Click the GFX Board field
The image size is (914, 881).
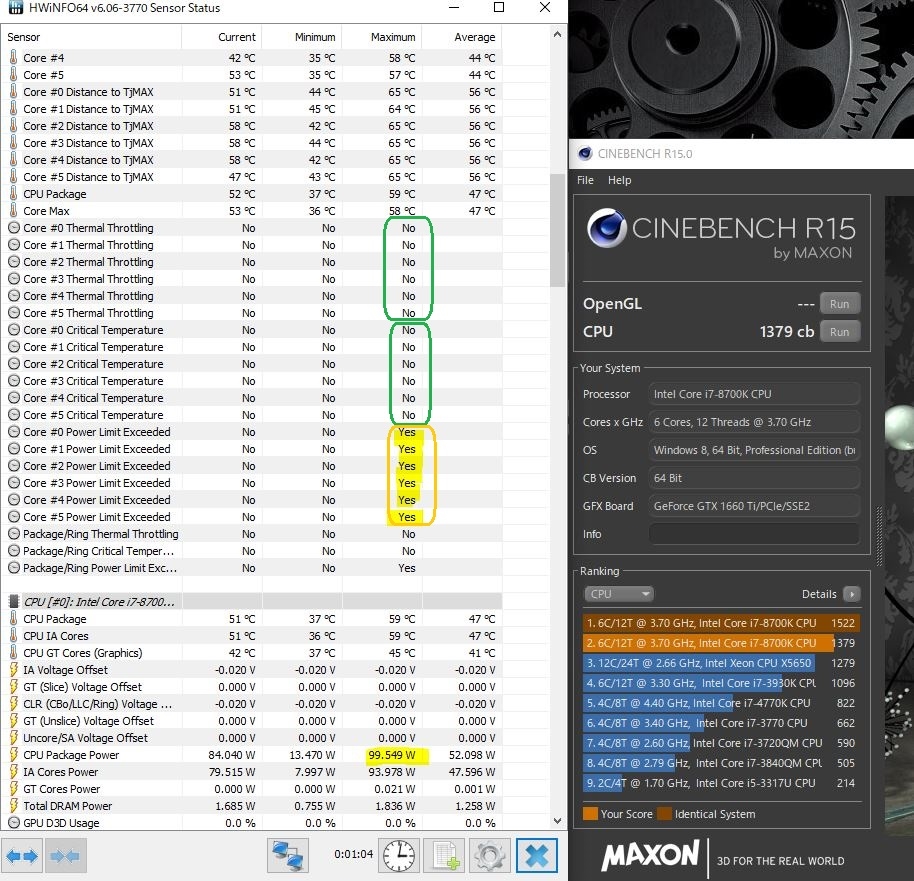pyautogui.click(x=754, y=506)
